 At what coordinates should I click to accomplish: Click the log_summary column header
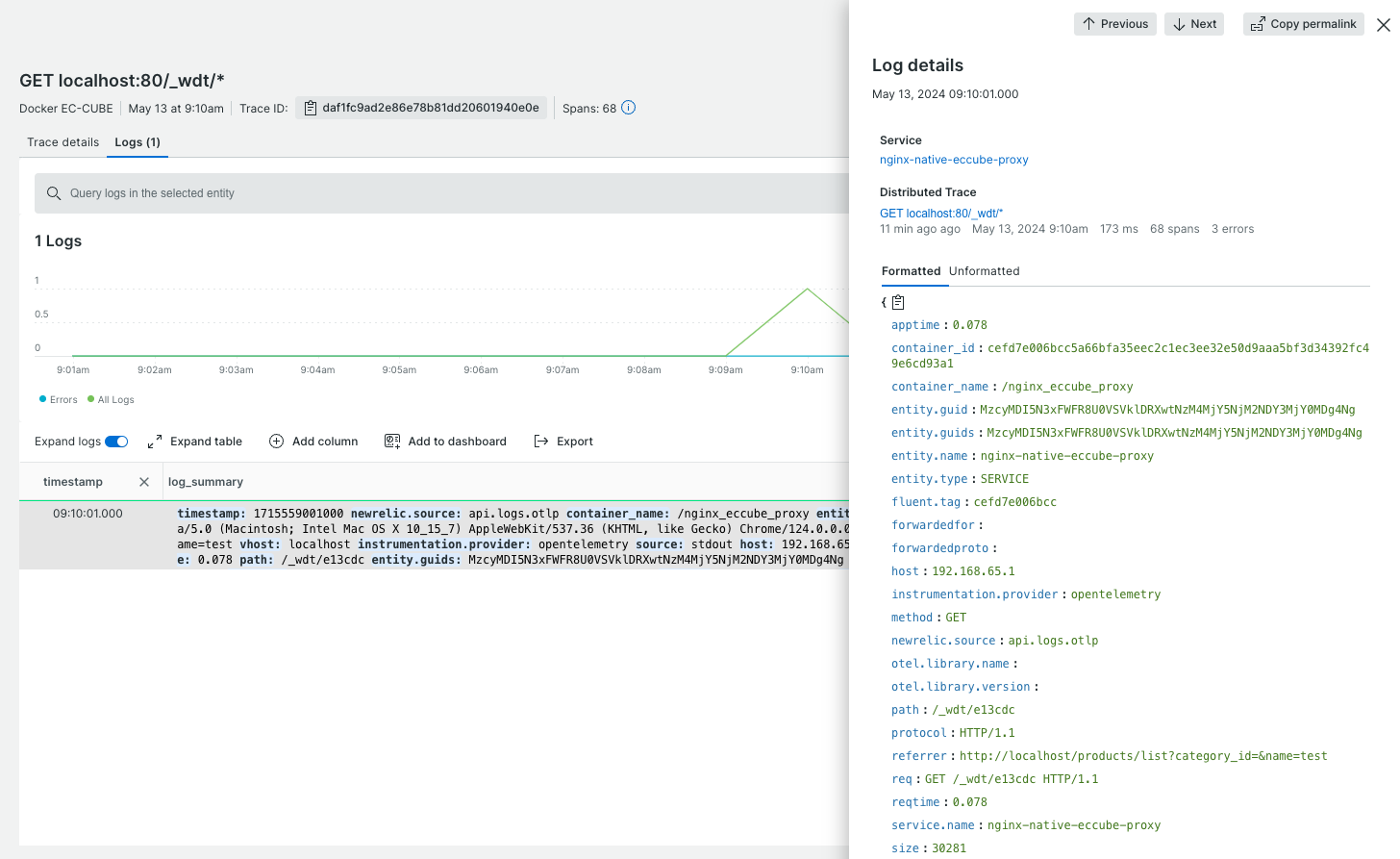coord(206,482)
